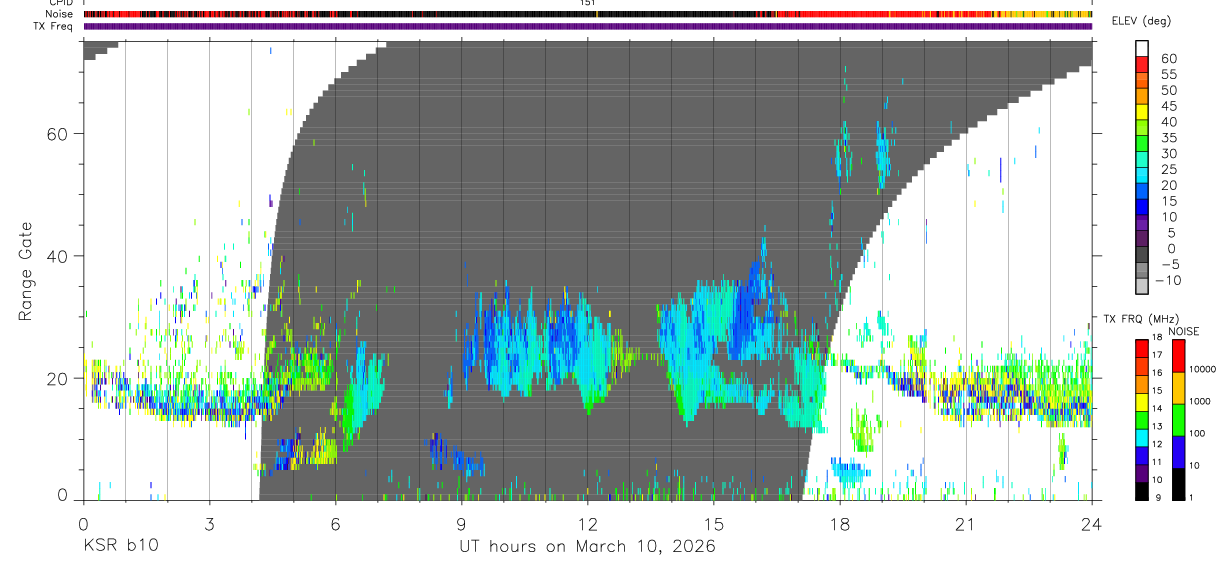Click the '17' value on TX FRQ legend
1228x567 pixels.
1157,355
